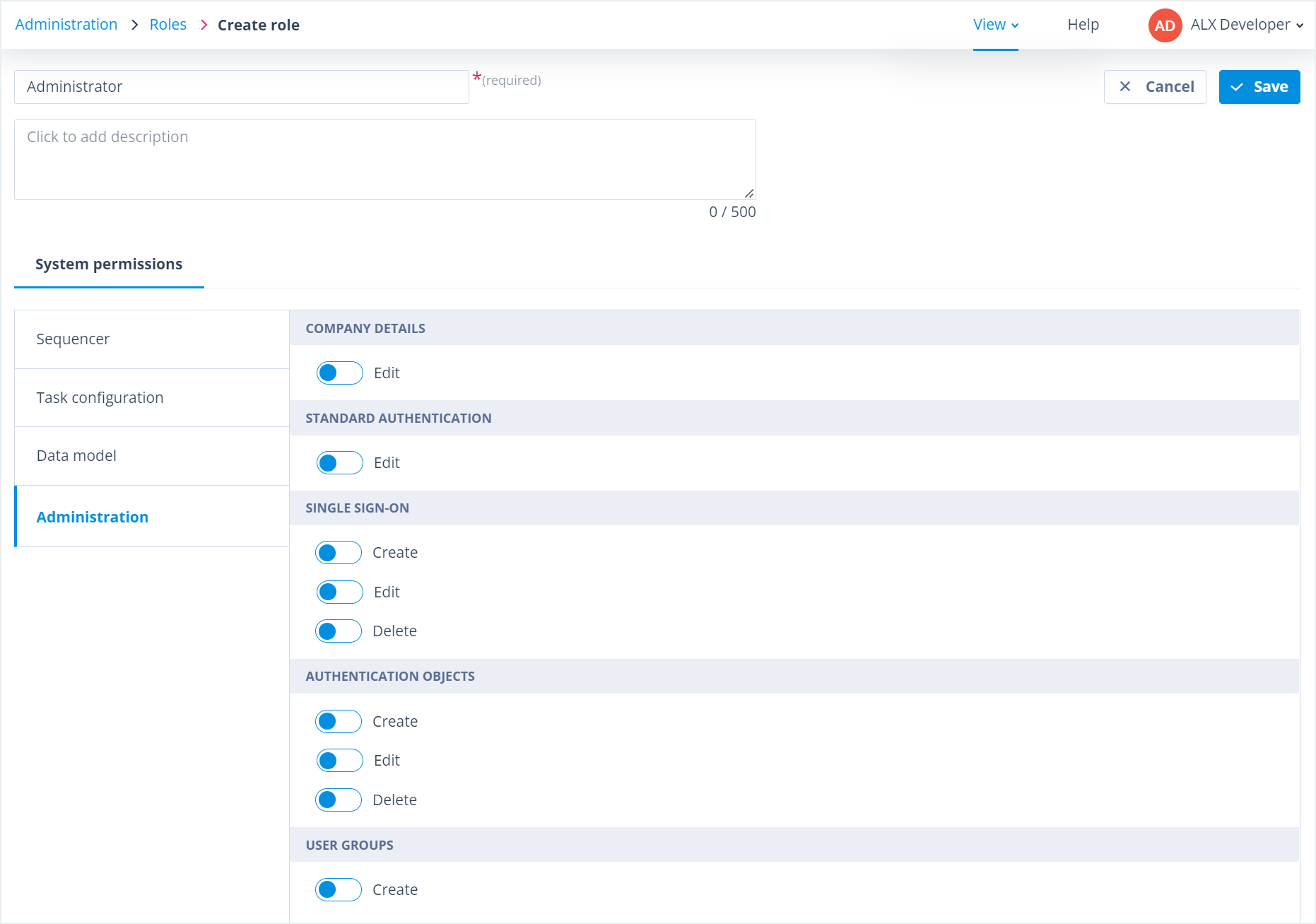Screen dimensions: 1316x924
Task: Click the COMPANY DETAILS section header
Action: click(x=794, y=328)
